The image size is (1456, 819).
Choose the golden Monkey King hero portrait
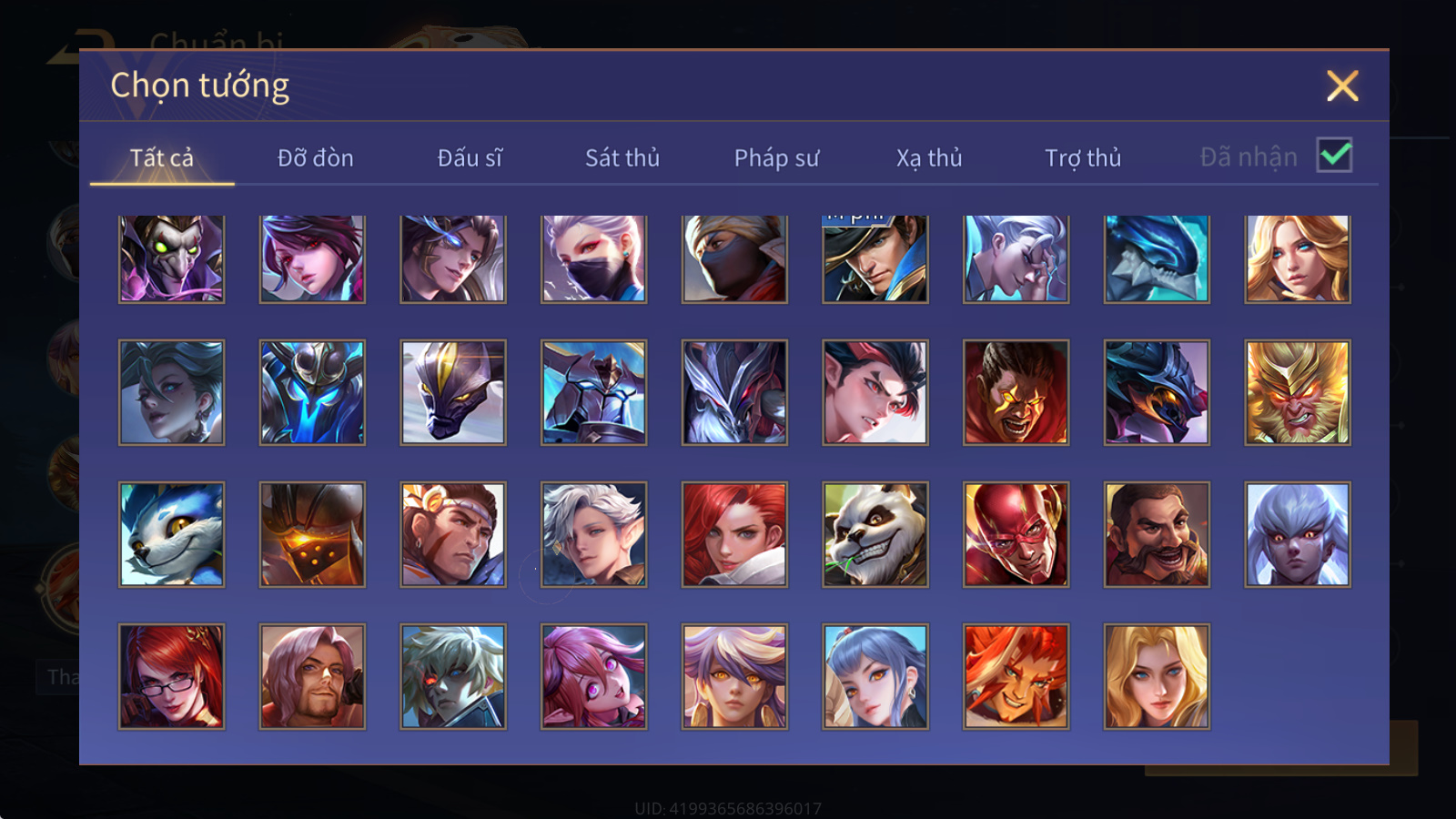click(x=1298, y=392)
